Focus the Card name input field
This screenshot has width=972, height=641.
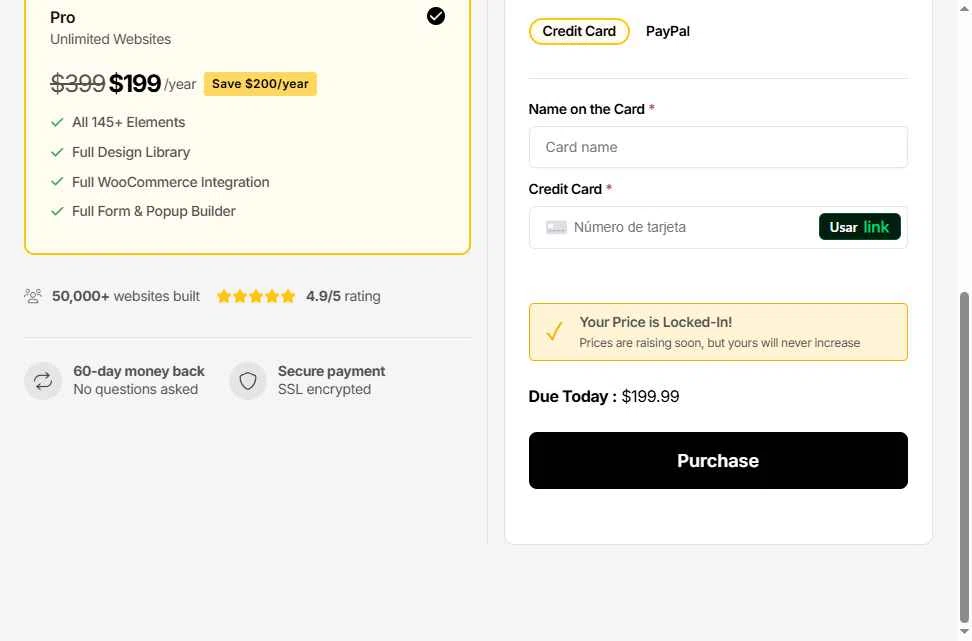[x=718, y=147]
